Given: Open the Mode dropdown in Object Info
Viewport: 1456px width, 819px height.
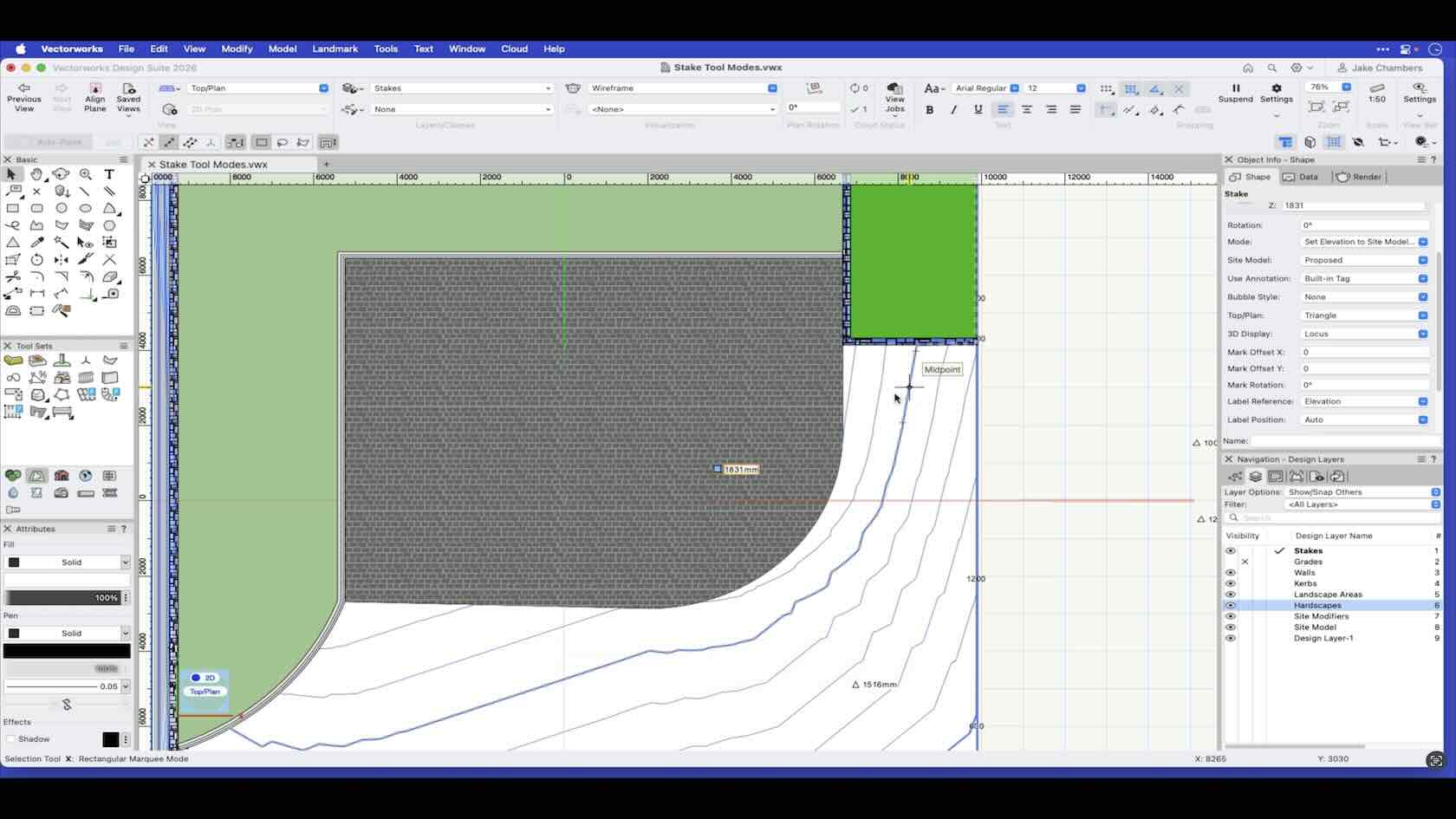Looking at the screenshot, I should (x=1365, y=242).
